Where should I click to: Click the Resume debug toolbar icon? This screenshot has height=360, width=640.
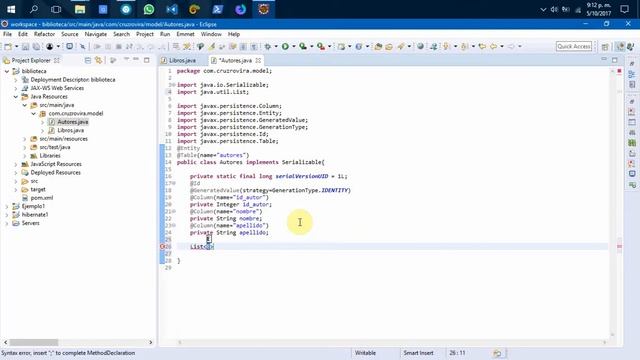pyautogui.click(x=97, y=47)
